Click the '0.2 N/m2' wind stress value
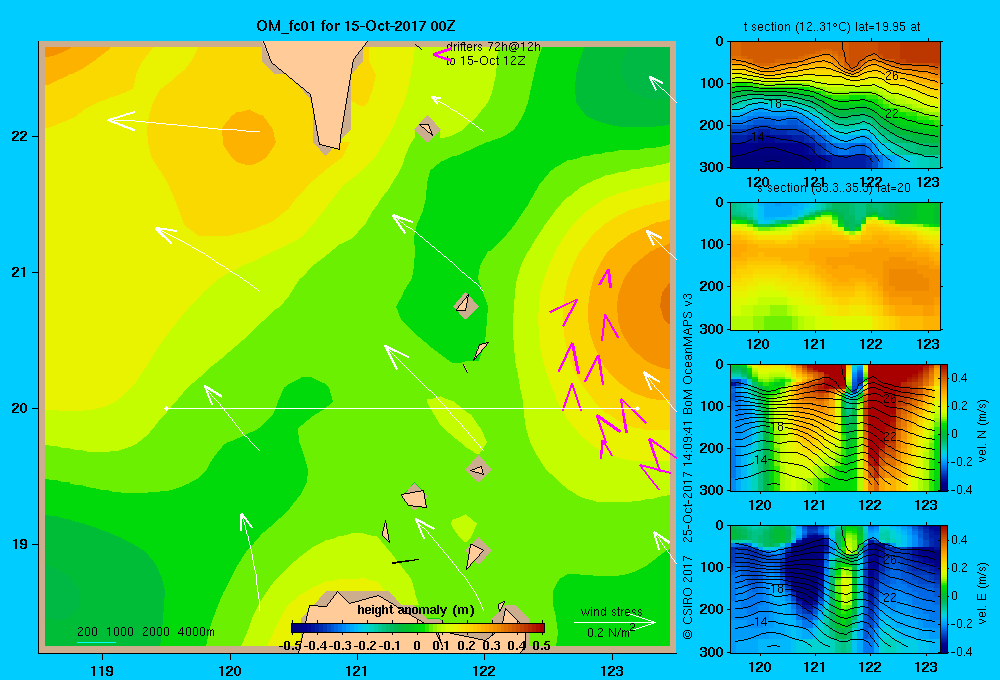1000x680 pixels. (611, 632)
